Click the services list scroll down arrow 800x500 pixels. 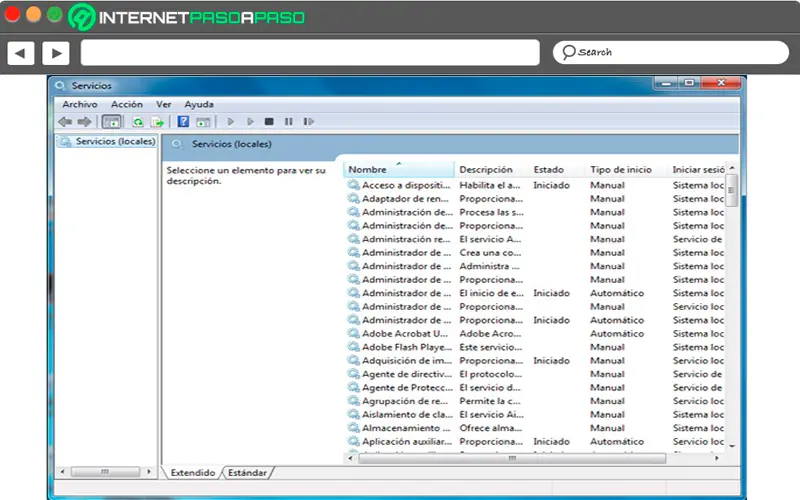tap(732, 446)
